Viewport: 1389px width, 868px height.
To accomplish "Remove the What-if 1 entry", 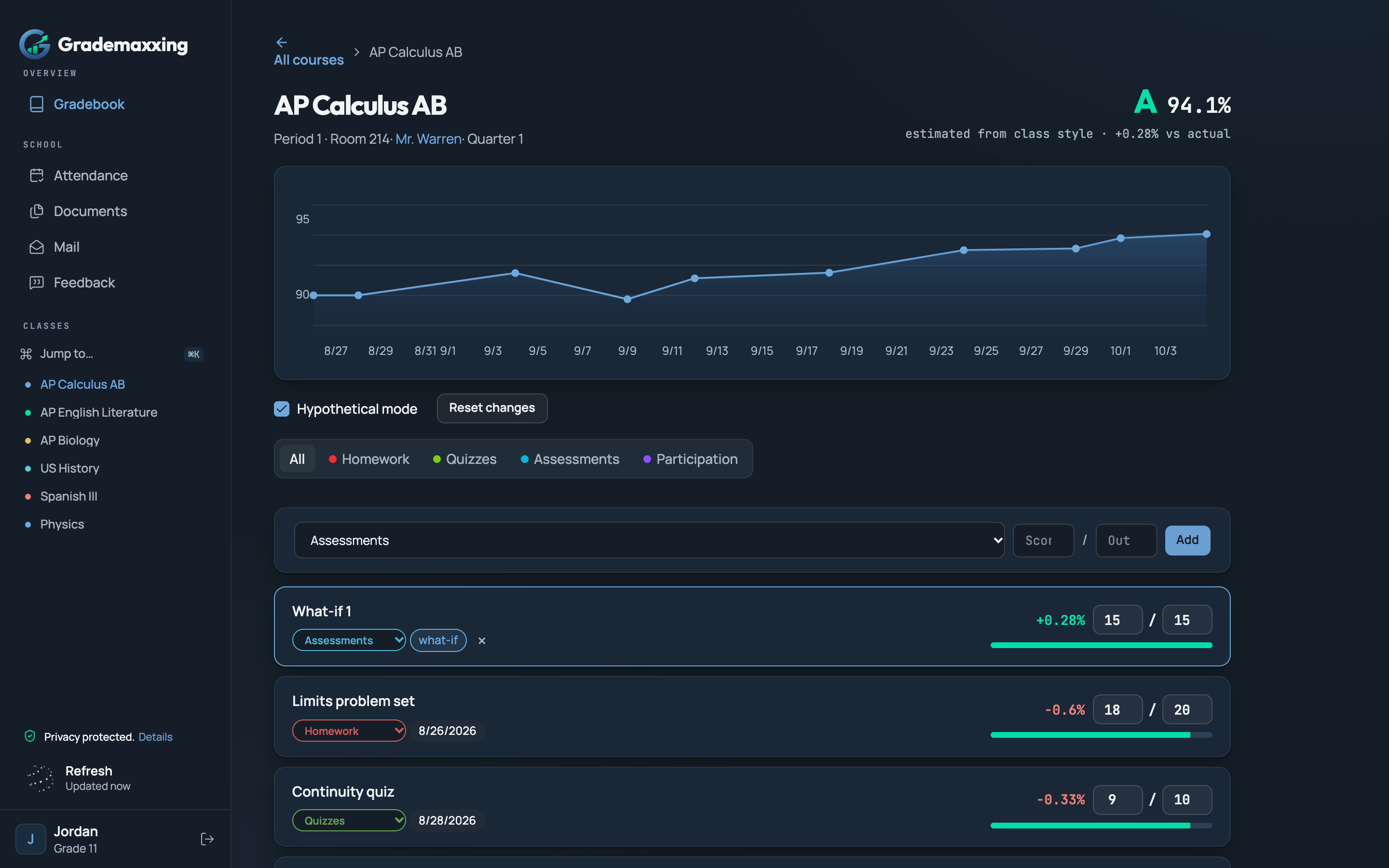I will point(482,641).
